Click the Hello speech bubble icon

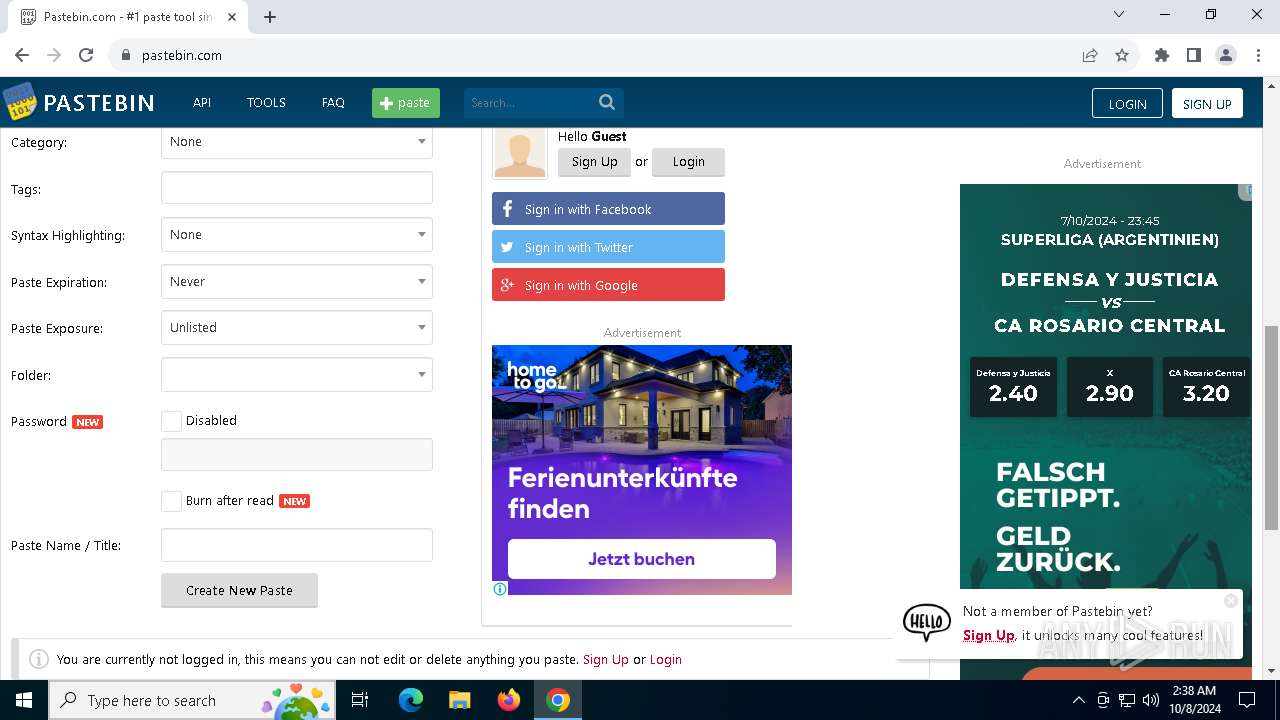(x=927, y=622)
